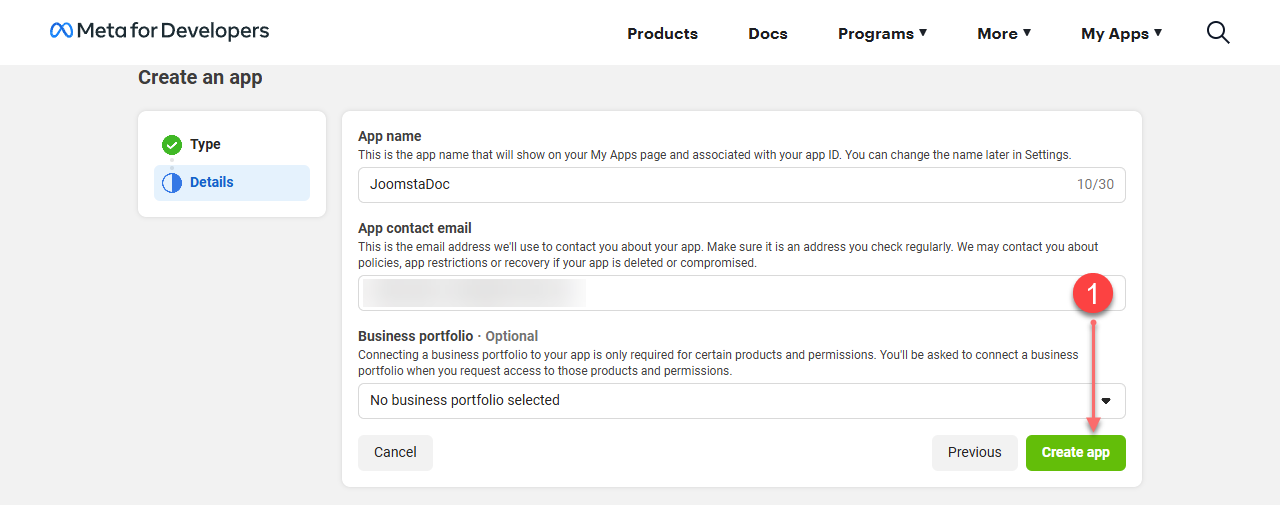Go to the Details step
Image resolution: width=1280 pixels, height=505 pixels.
click(232, 183)
